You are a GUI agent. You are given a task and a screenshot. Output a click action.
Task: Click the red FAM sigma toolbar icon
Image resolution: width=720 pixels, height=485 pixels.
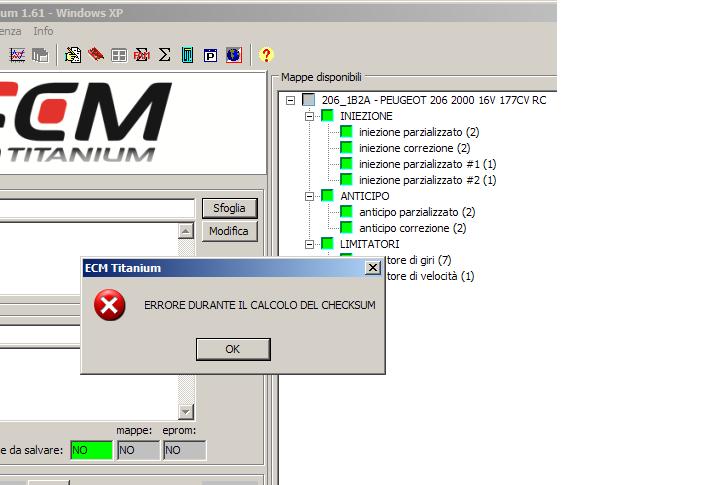click(141, 55)
